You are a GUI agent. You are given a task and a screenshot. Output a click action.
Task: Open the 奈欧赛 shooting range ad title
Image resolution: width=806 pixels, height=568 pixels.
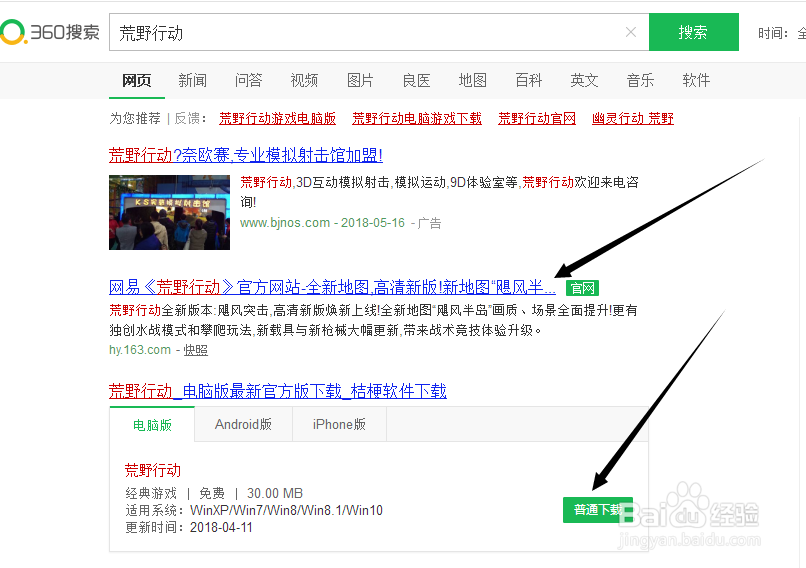click(x=246, y=155)
